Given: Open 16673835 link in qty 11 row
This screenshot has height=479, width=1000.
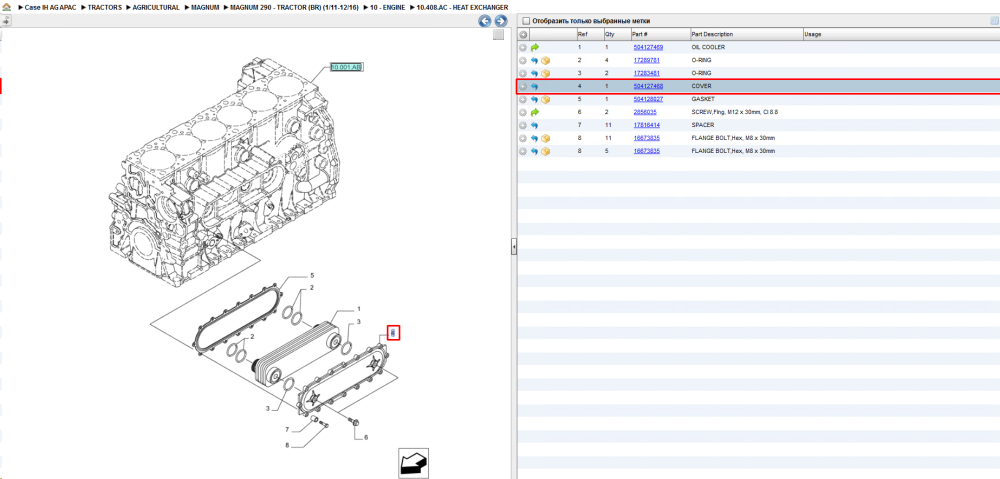Looking at the screenshot, I should point(646,138).
